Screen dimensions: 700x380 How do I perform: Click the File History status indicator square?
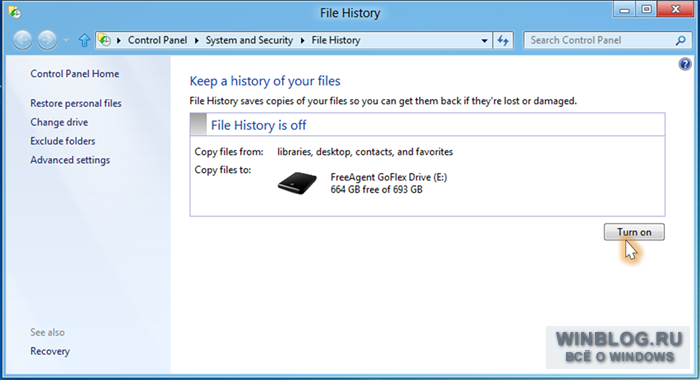click(198, 124)
